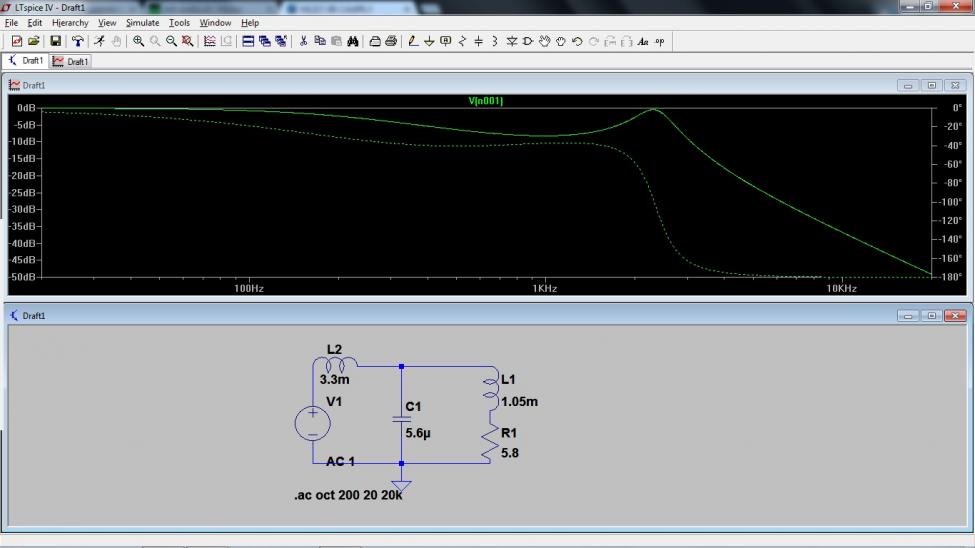Open a file with the folder icon
This screenshot has width=975, height=548.
pyautogui.click(x=34, y=42)
